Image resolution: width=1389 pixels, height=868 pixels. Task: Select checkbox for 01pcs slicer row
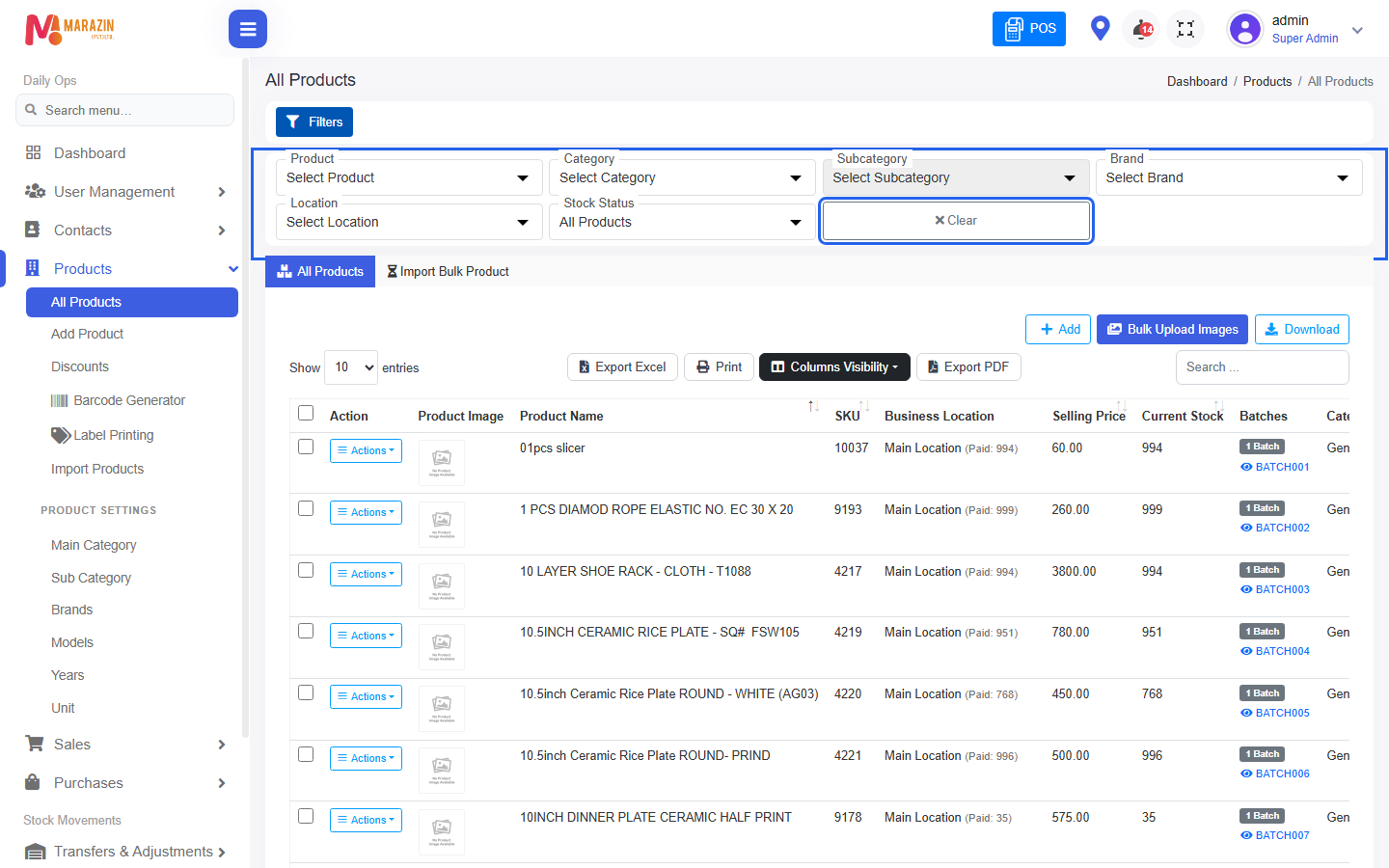pos(306,447)
